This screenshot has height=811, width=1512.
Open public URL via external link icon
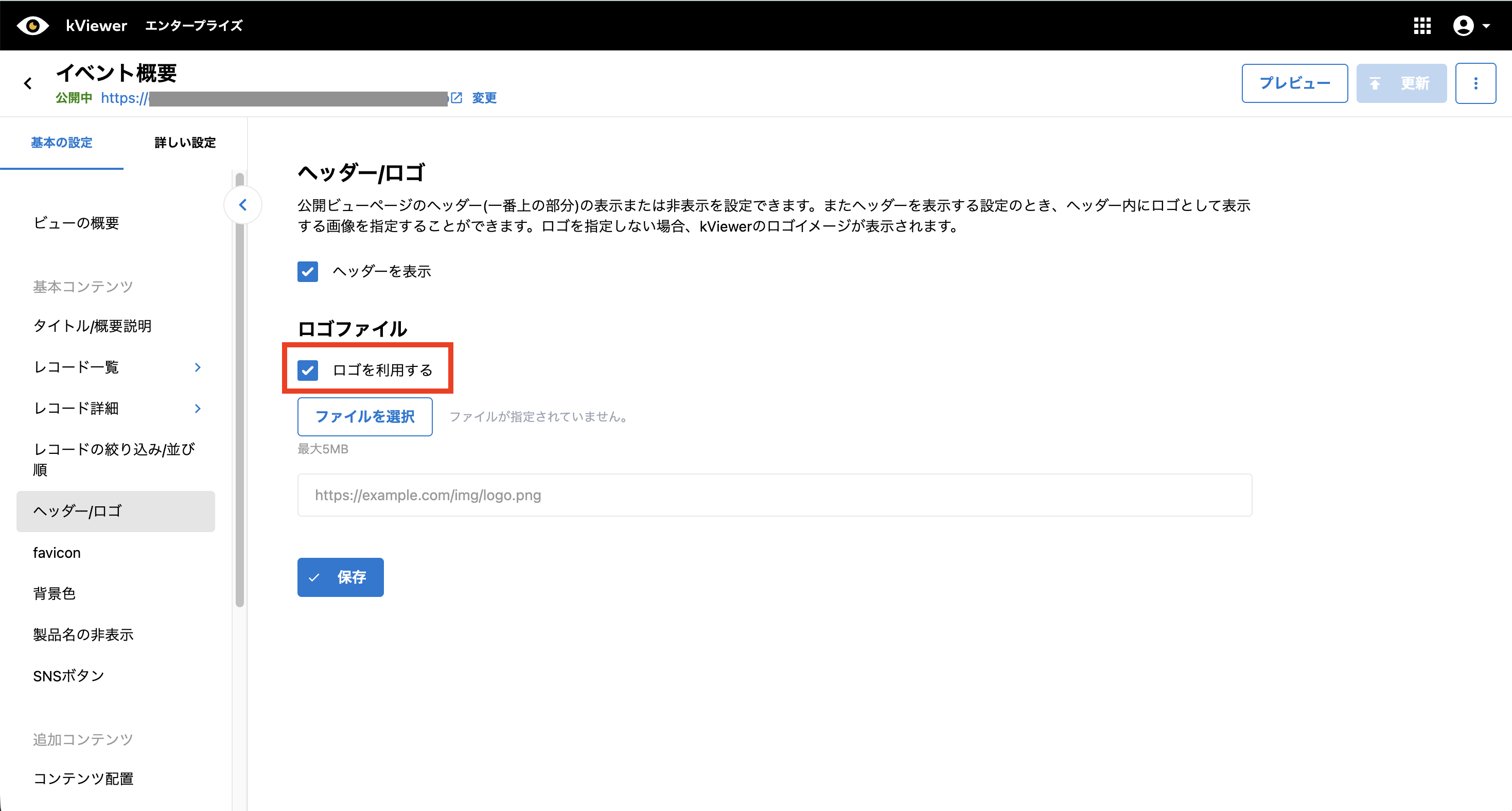(456, 97)
